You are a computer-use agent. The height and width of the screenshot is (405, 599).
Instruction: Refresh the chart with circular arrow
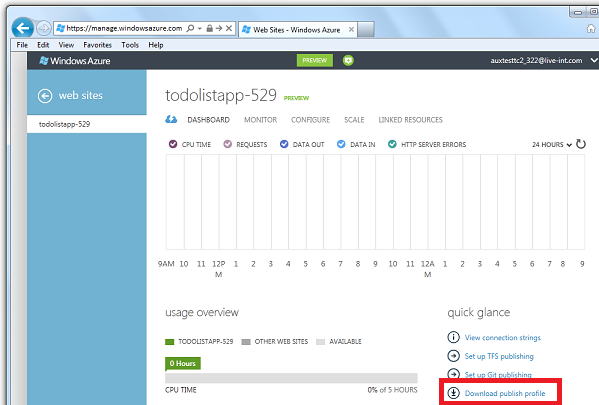pos(581,144)
